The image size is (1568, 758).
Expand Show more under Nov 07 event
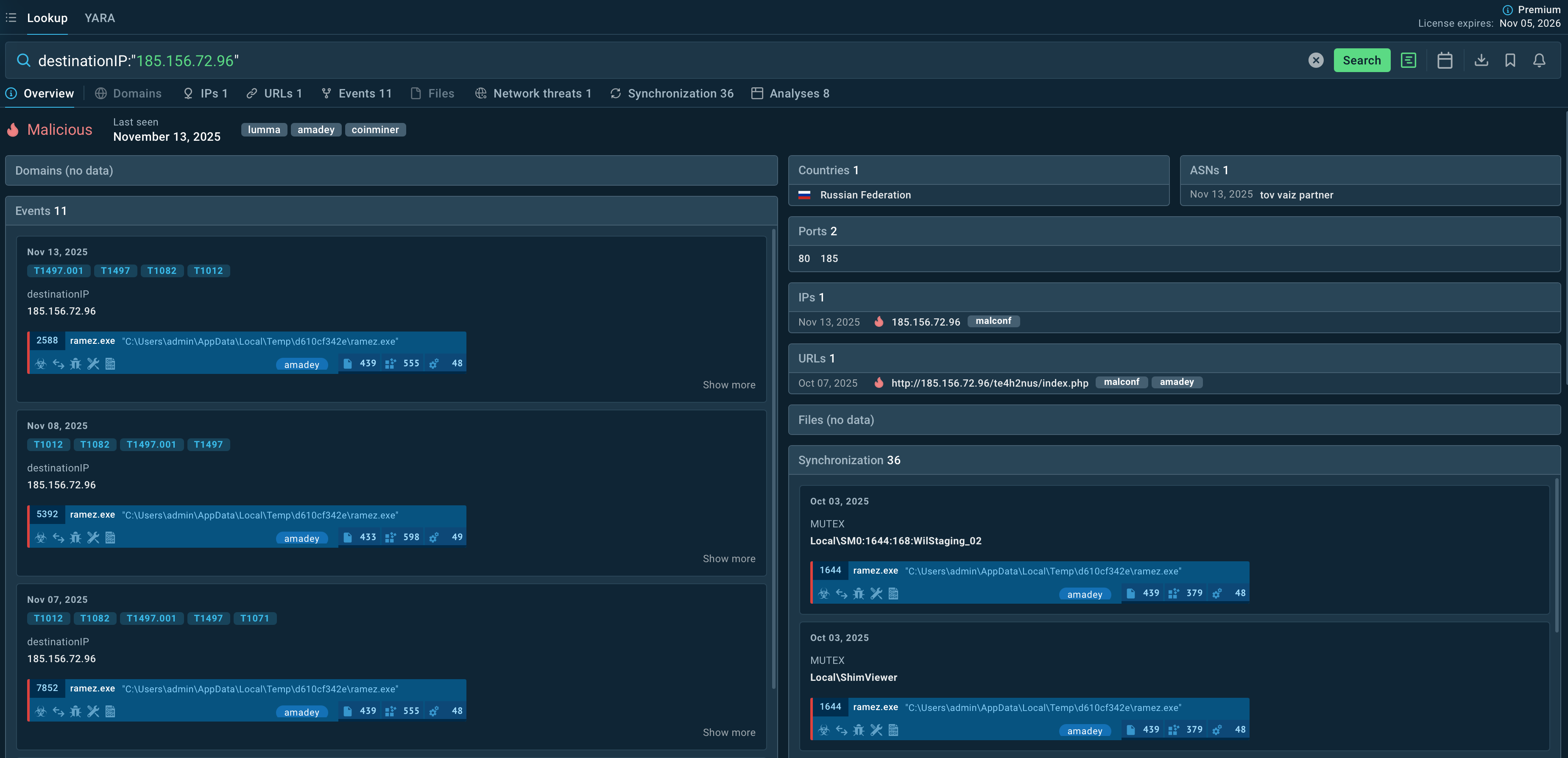(728, 733)
